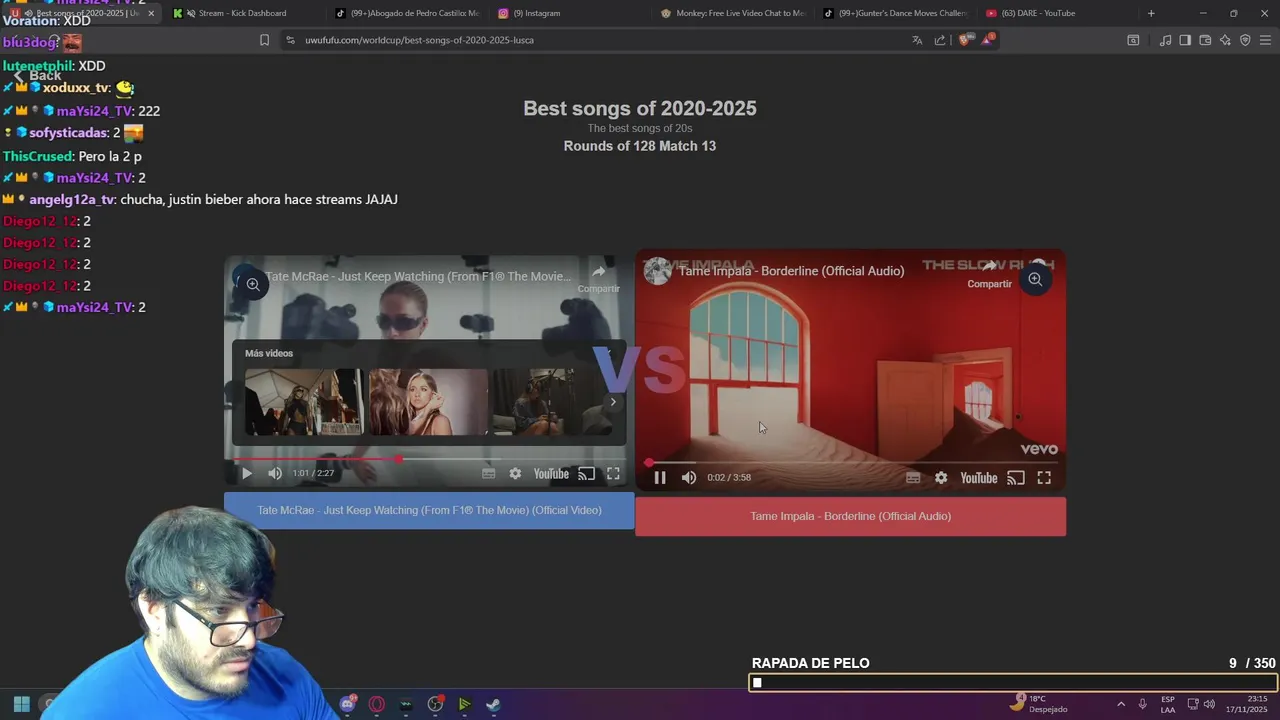
Task: Open the Brave Rewards triangle icon
Action: (988, 40)
